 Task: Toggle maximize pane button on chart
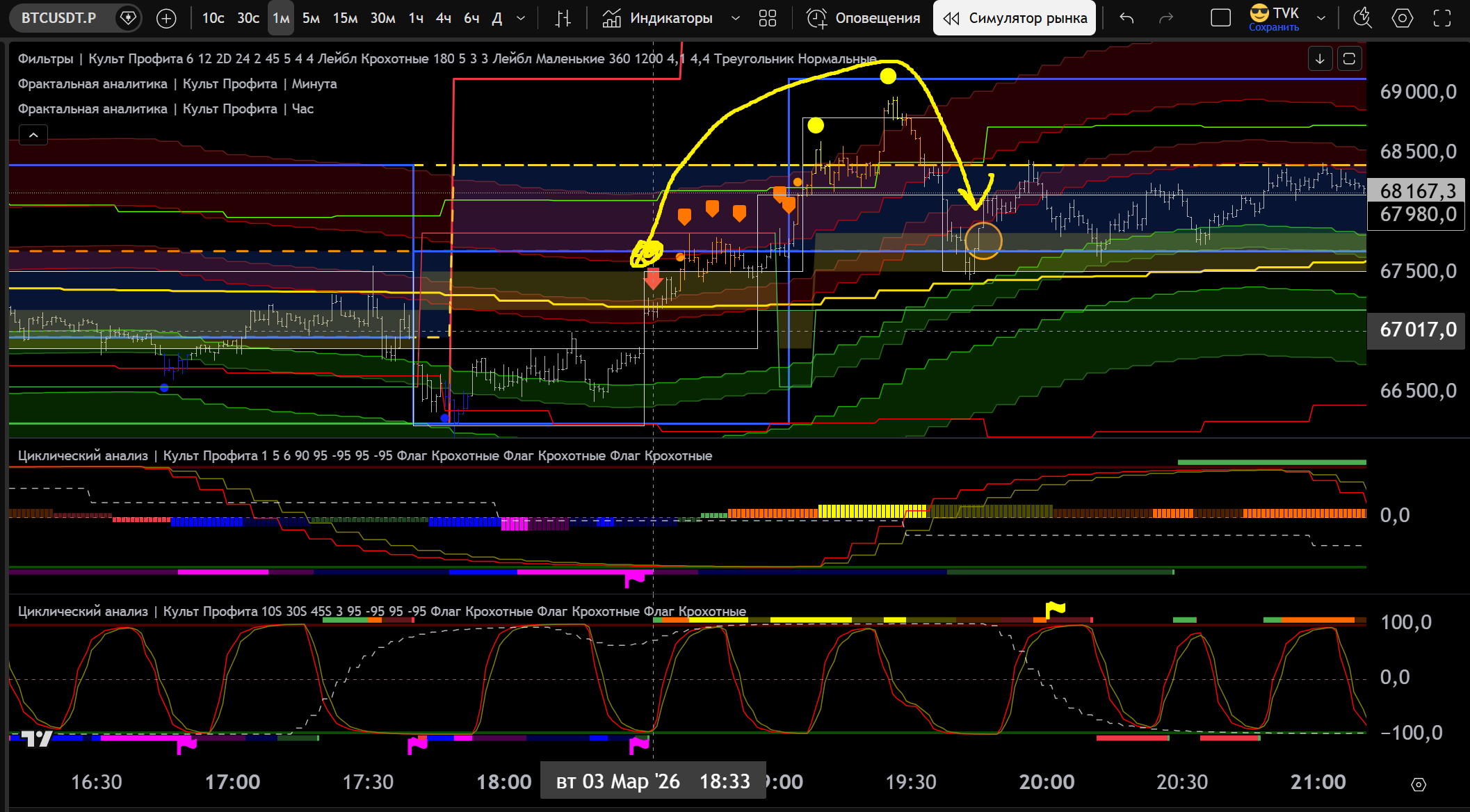1349,59
